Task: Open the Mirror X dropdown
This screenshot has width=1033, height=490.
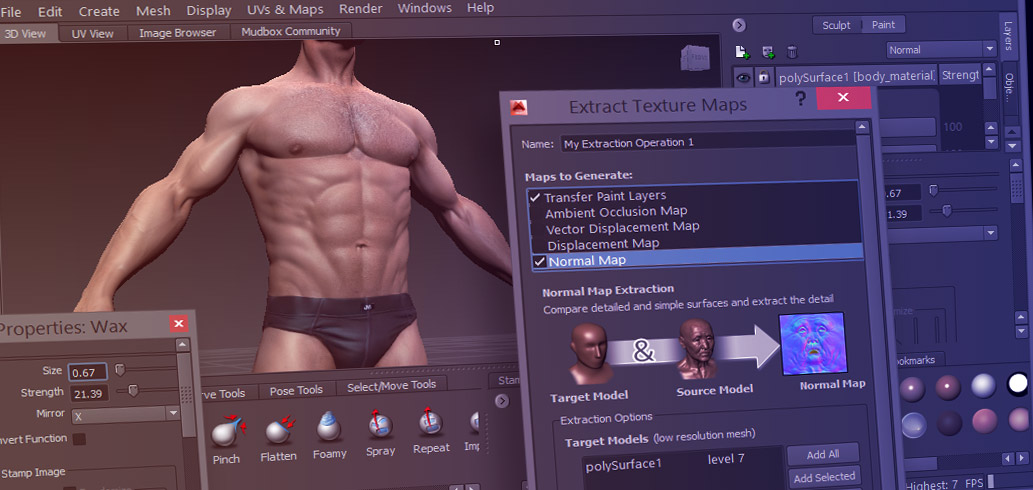Action: 125,414
